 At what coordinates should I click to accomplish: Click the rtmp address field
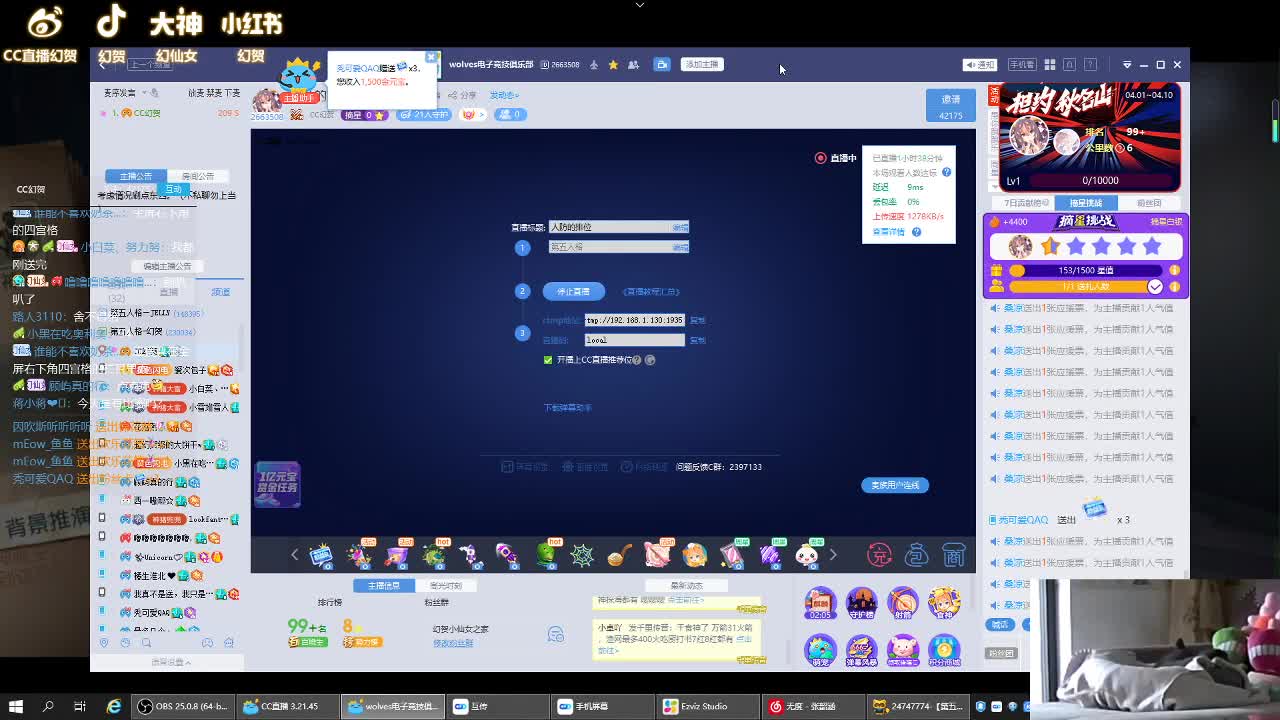pos(634,320)
